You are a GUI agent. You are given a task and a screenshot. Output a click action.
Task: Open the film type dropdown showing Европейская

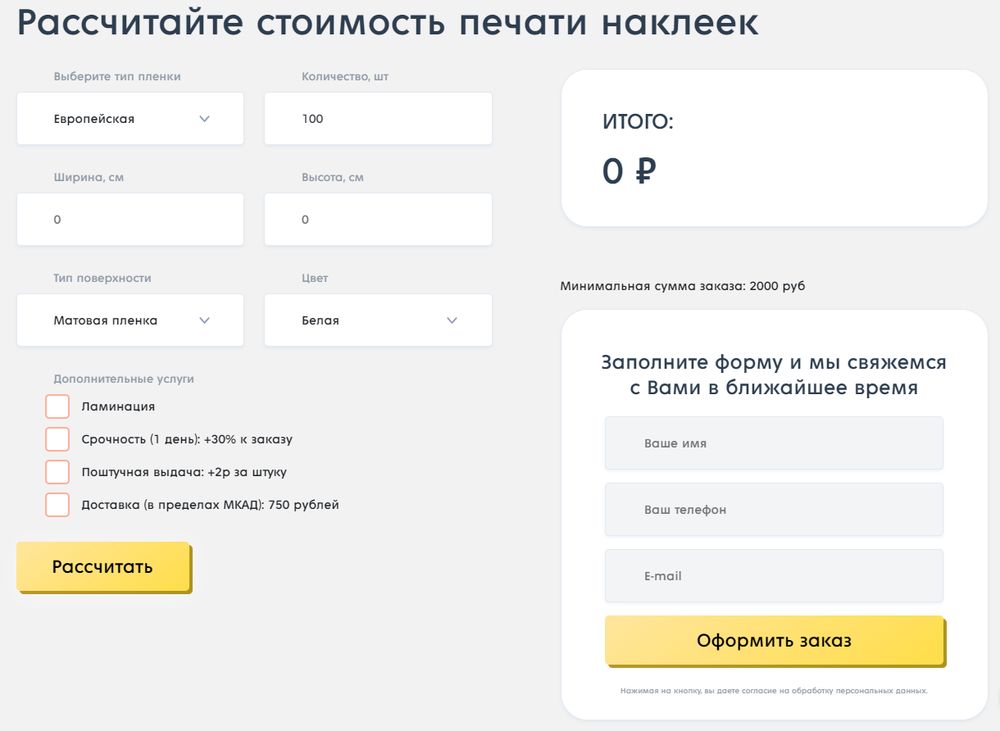tap(129, 119)
